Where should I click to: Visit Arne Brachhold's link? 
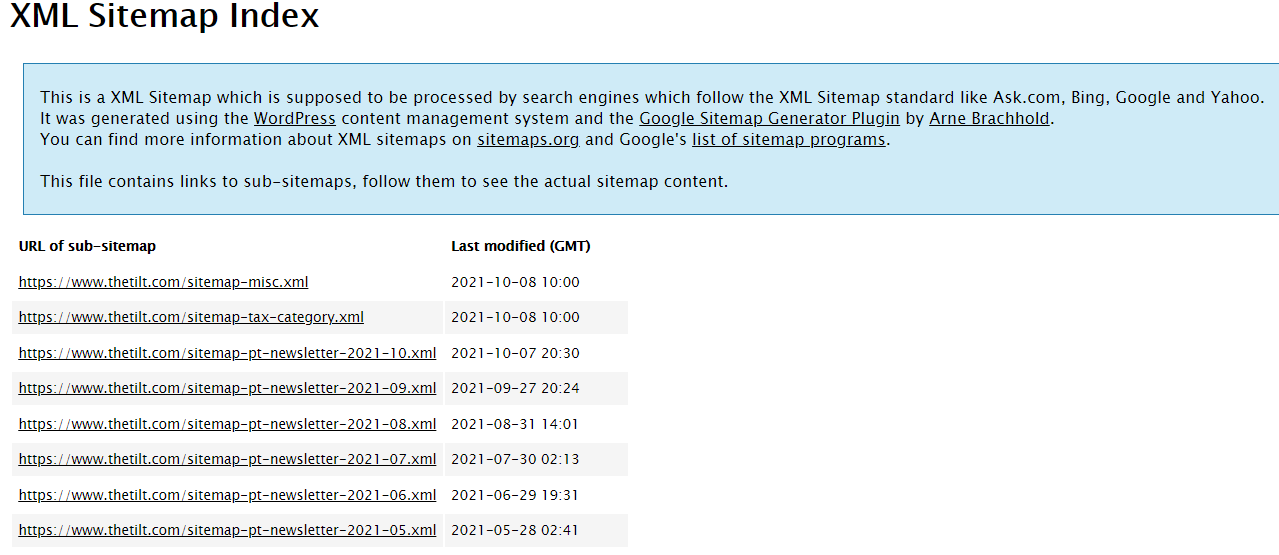pyautogui.click(x=989, y=118)
